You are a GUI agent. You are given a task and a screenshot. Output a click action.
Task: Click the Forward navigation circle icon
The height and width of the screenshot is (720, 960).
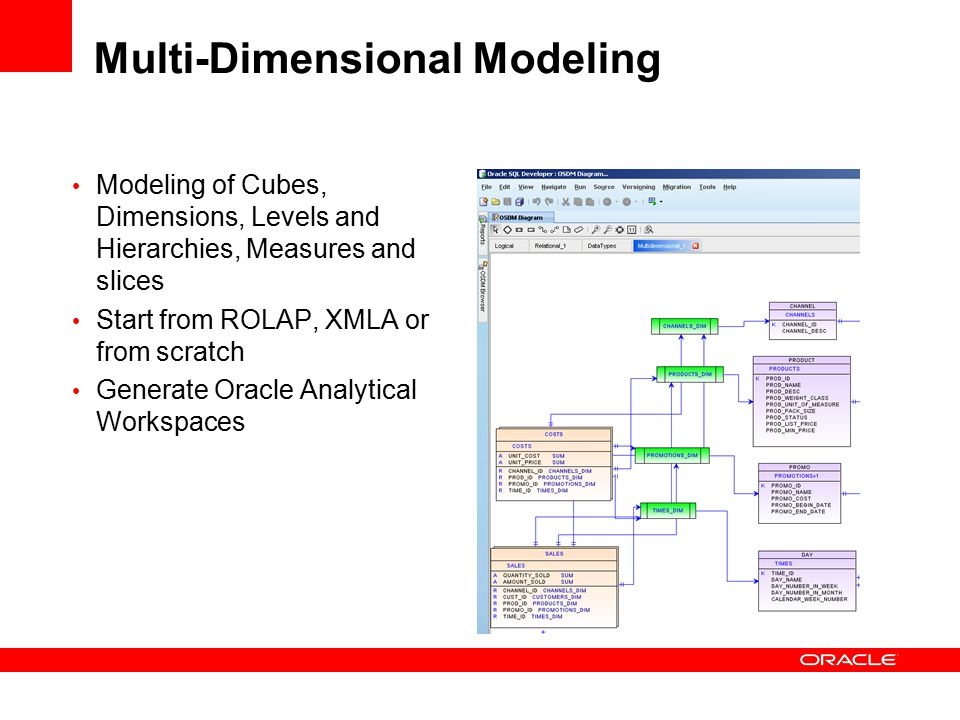626,201
